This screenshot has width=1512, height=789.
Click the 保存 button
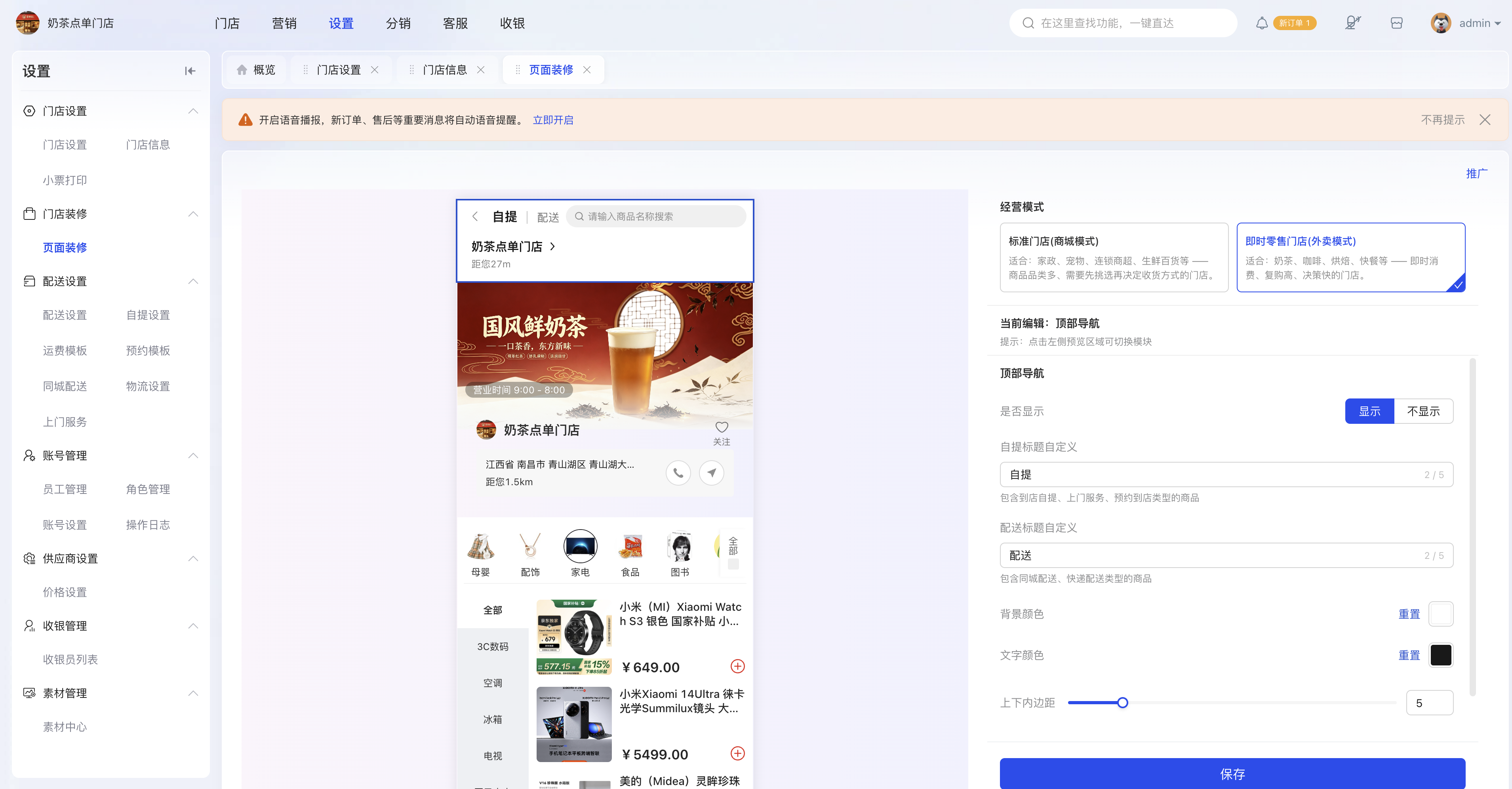tap(1232, 773)
